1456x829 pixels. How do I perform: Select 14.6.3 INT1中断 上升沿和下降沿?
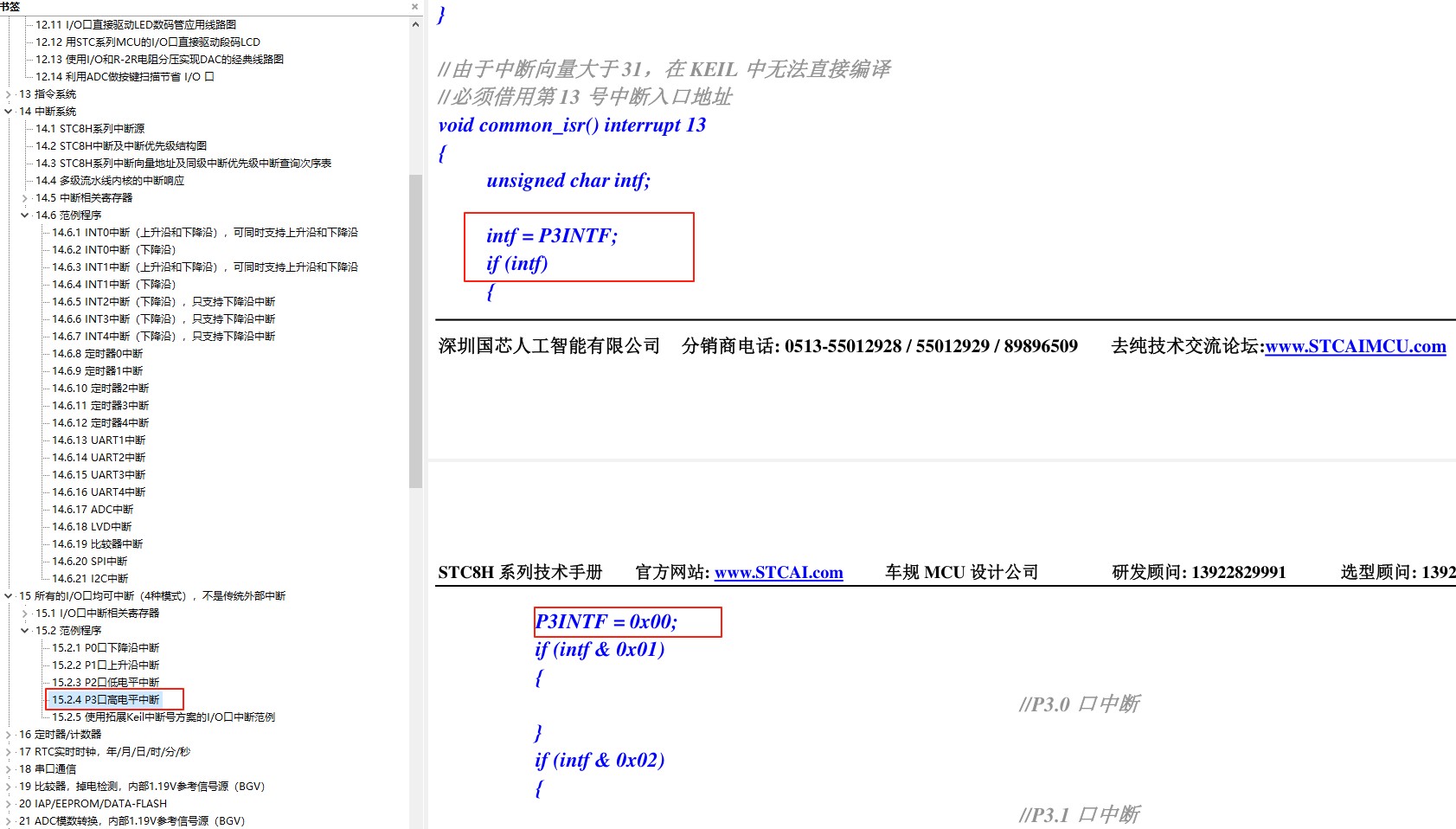(x=205, y=267)
